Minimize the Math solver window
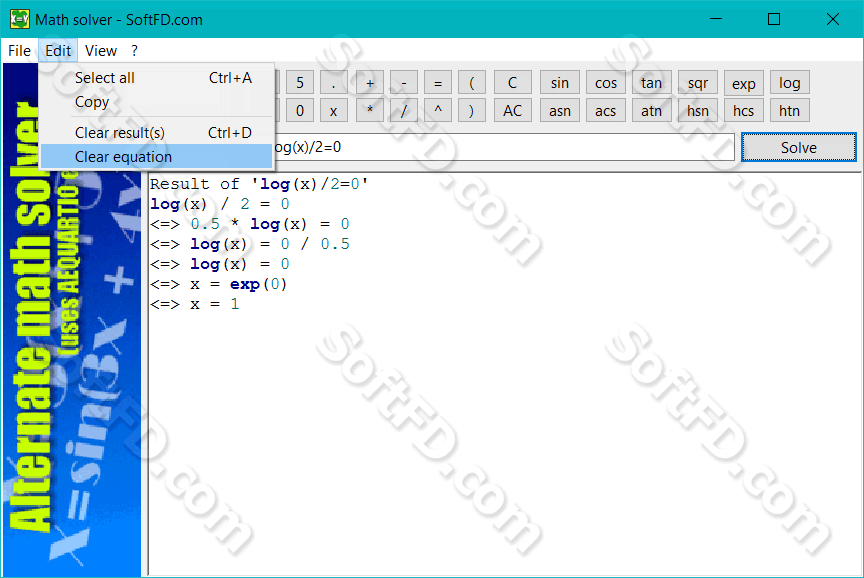Screen dimensions: 864x578 (716, 19)
